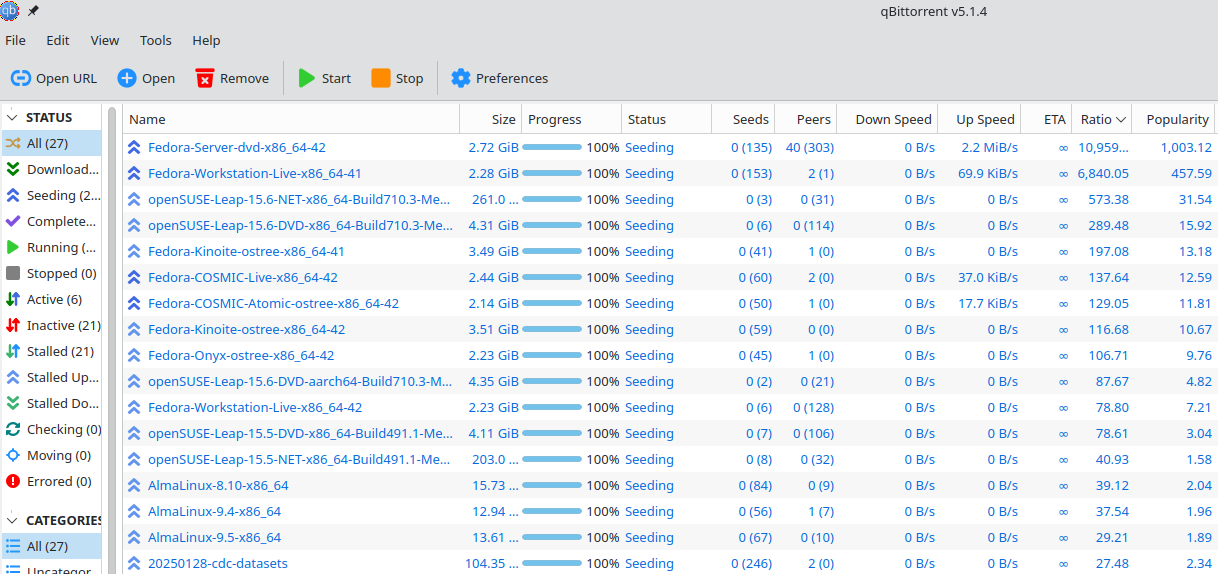The image size is (1218, 574).
Task: Open the Tools menu
Action: (155, 40)
